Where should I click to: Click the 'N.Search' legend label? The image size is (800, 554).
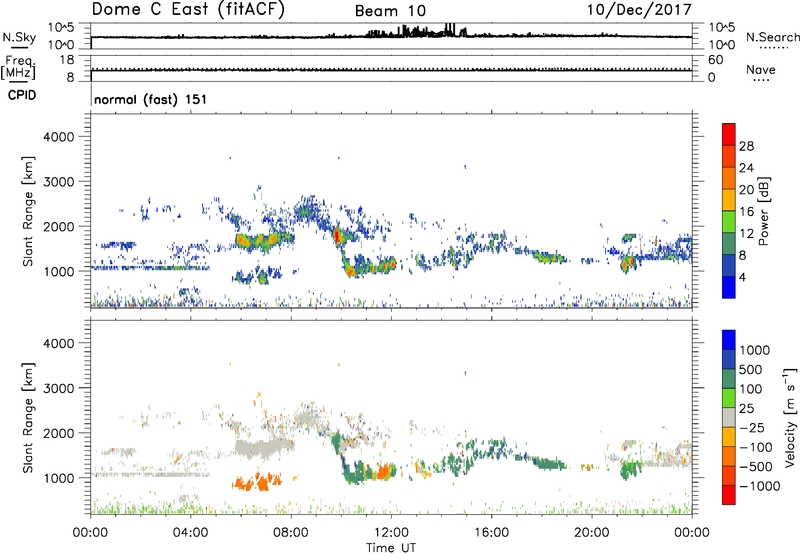(x=772, y=37)
